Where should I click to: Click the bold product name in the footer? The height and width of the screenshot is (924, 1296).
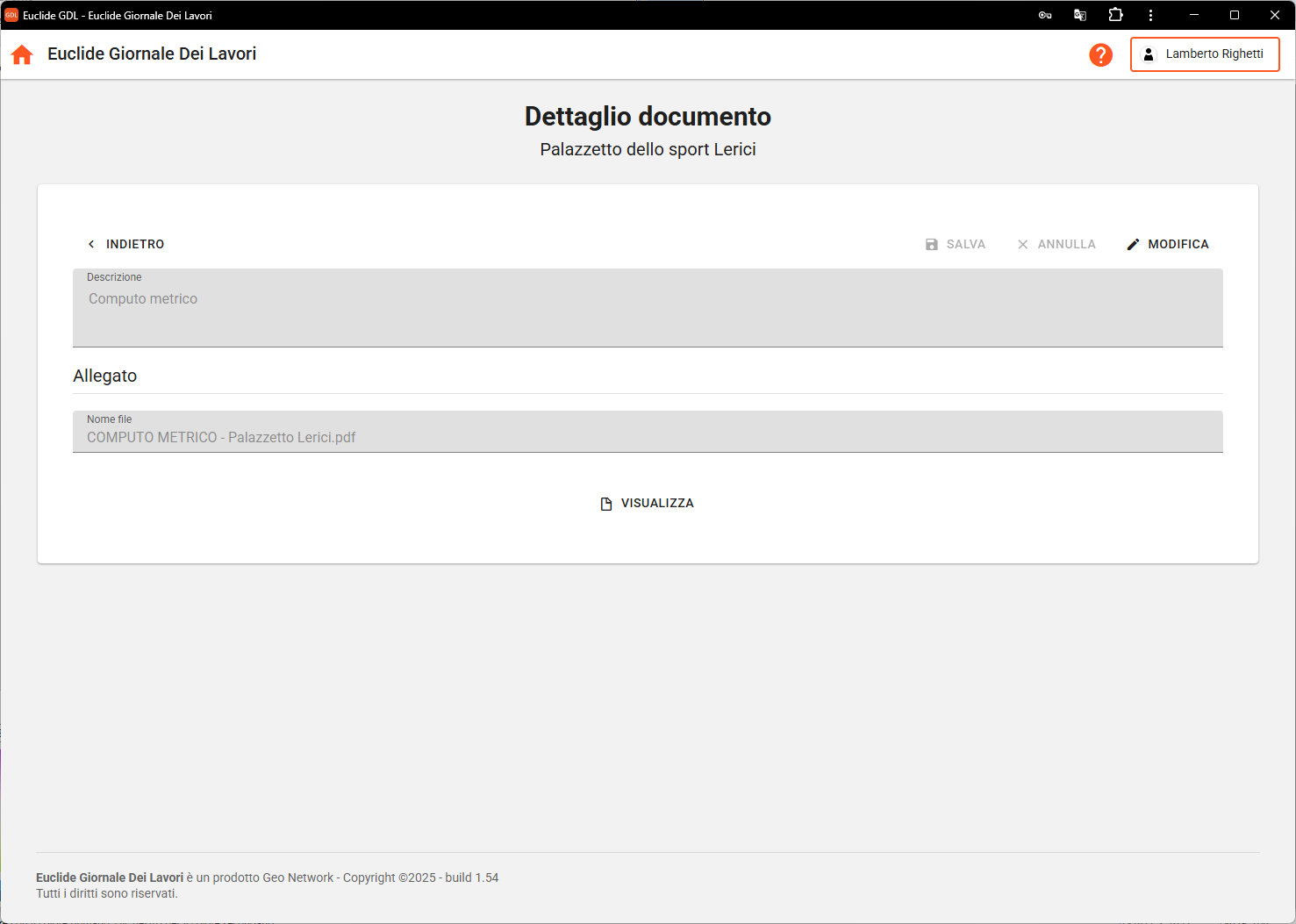pos(110,877)
